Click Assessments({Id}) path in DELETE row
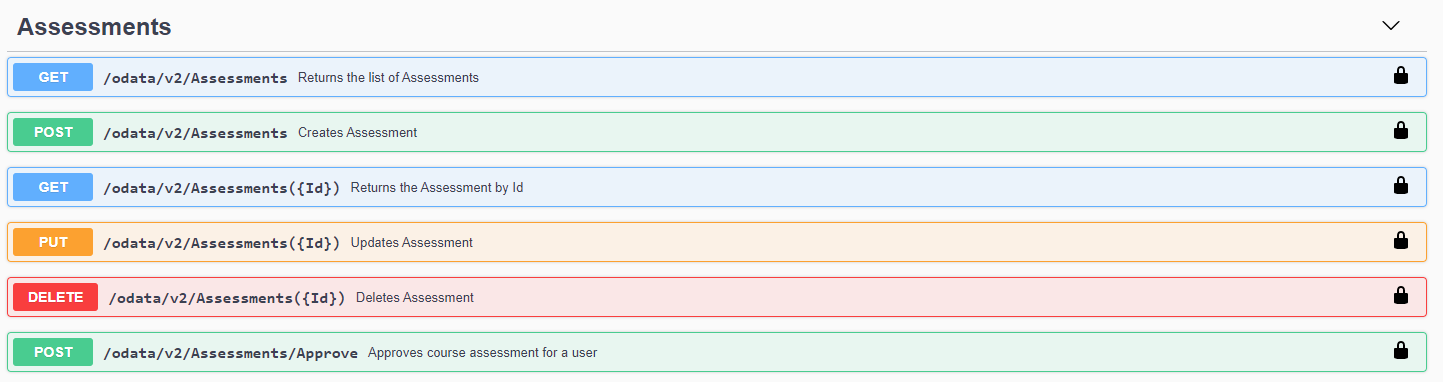 pos(227,297)
